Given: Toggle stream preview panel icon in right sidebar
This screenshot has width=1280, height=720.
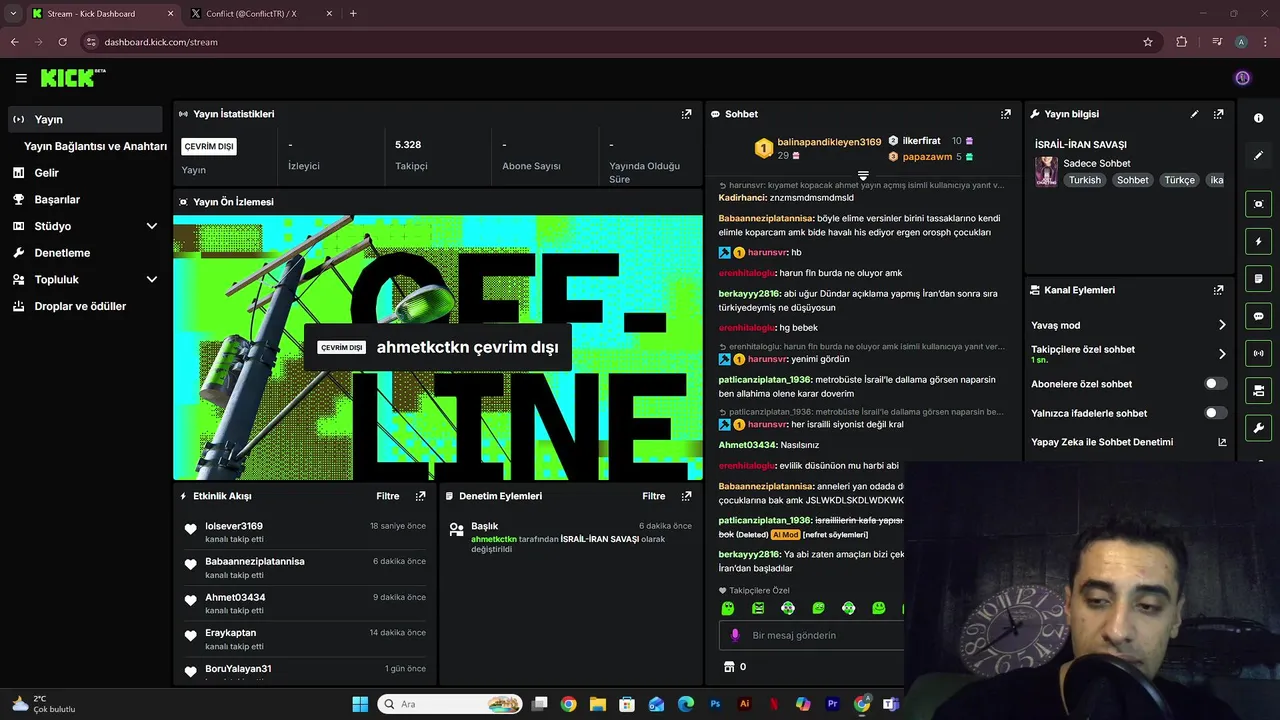Looking at the screenshot, I should pyautogui.click(x=1258, y=204).
